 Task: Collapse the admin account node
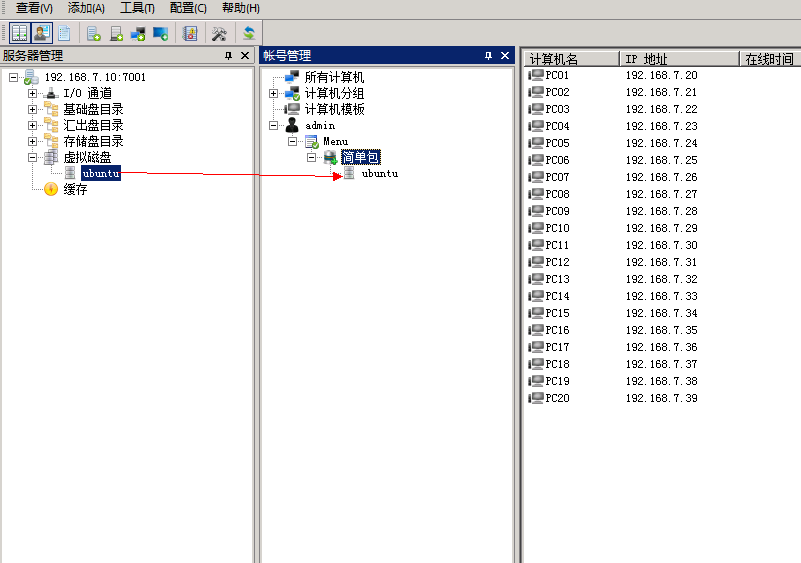coord(273,125)
